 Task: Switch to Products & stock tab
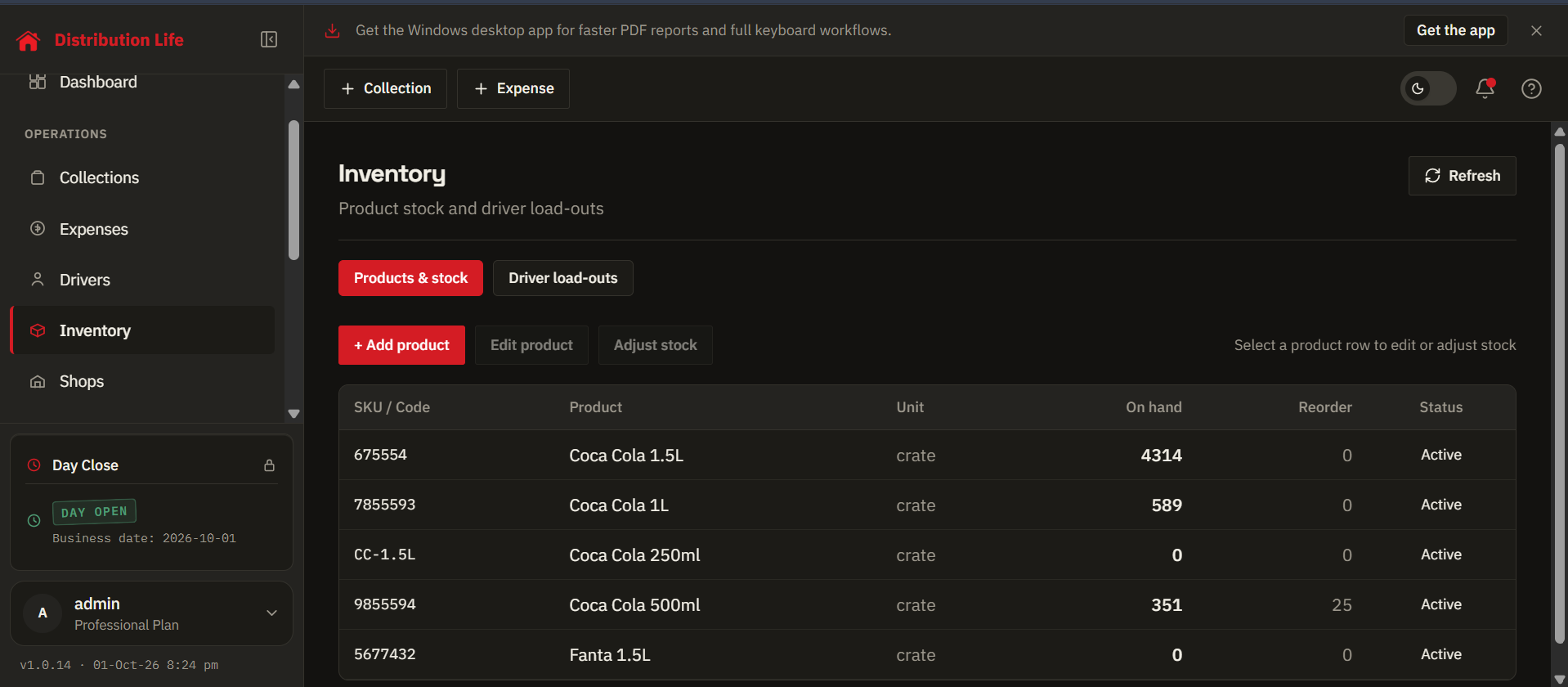coord(410,278)
